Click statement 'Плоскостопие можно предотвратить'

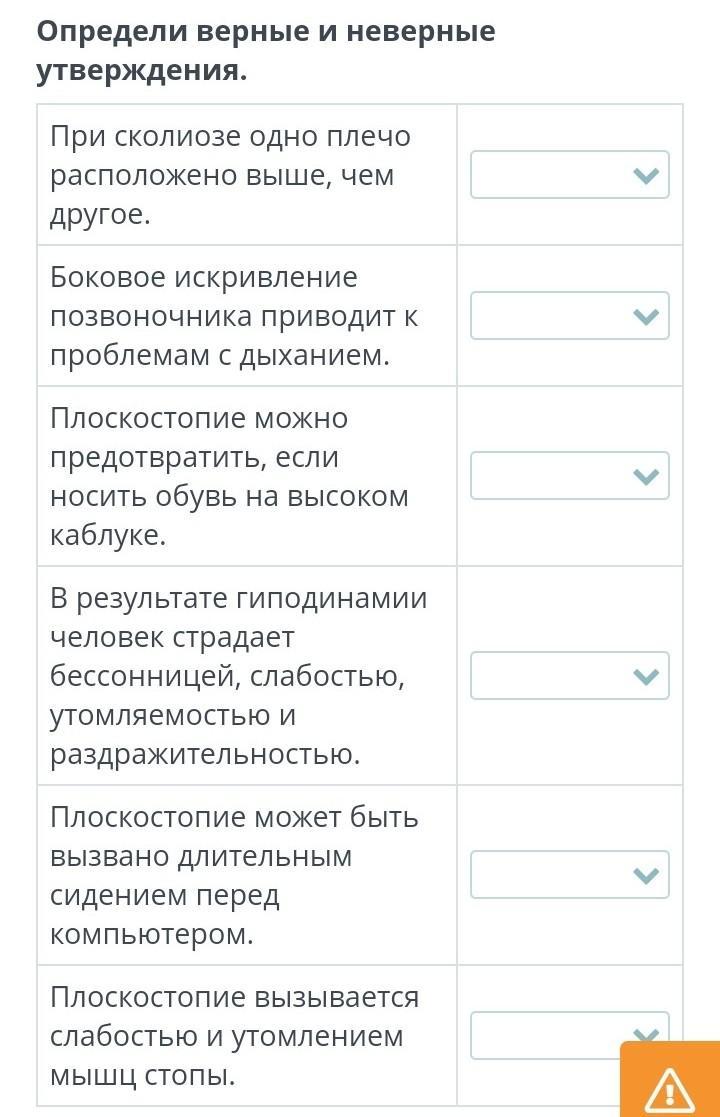[x=230, y=476]
